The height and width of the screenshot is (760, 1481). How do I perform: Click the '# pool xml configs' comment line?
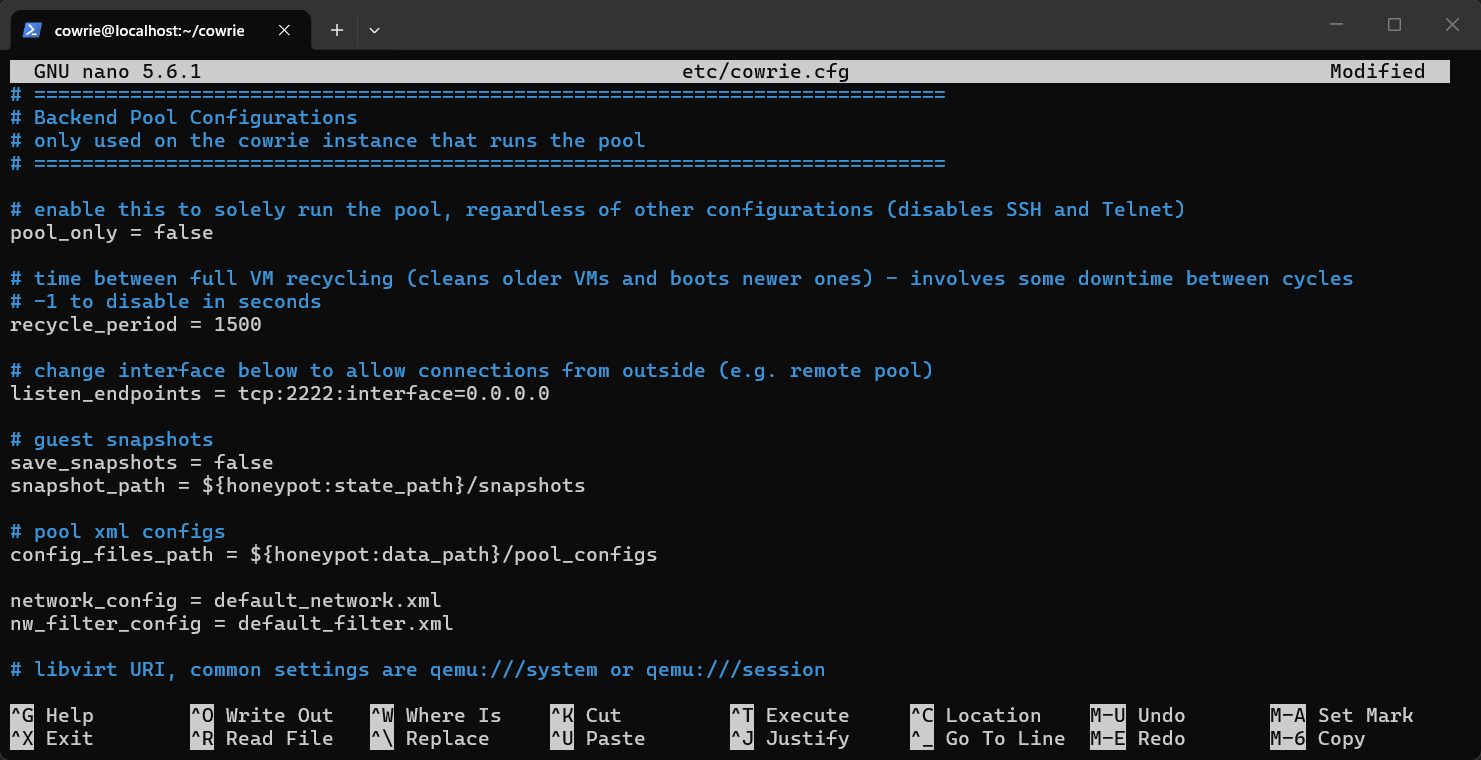[118, 532]
